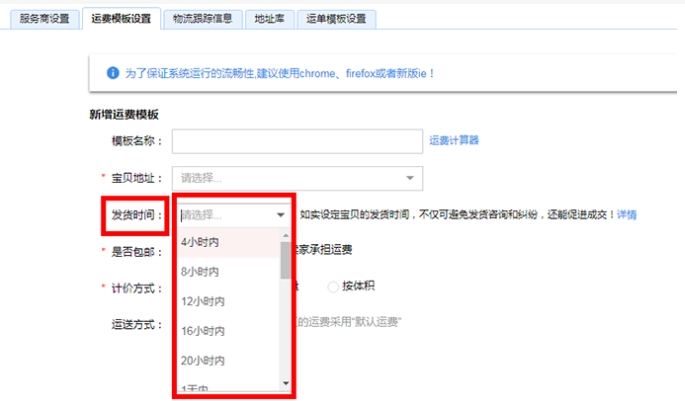Image resolution: width=685 pixels, height=401 pixels.
Task: Open the 服务商设置 tab
Action: pyautogui.click(x=45, y=19)
